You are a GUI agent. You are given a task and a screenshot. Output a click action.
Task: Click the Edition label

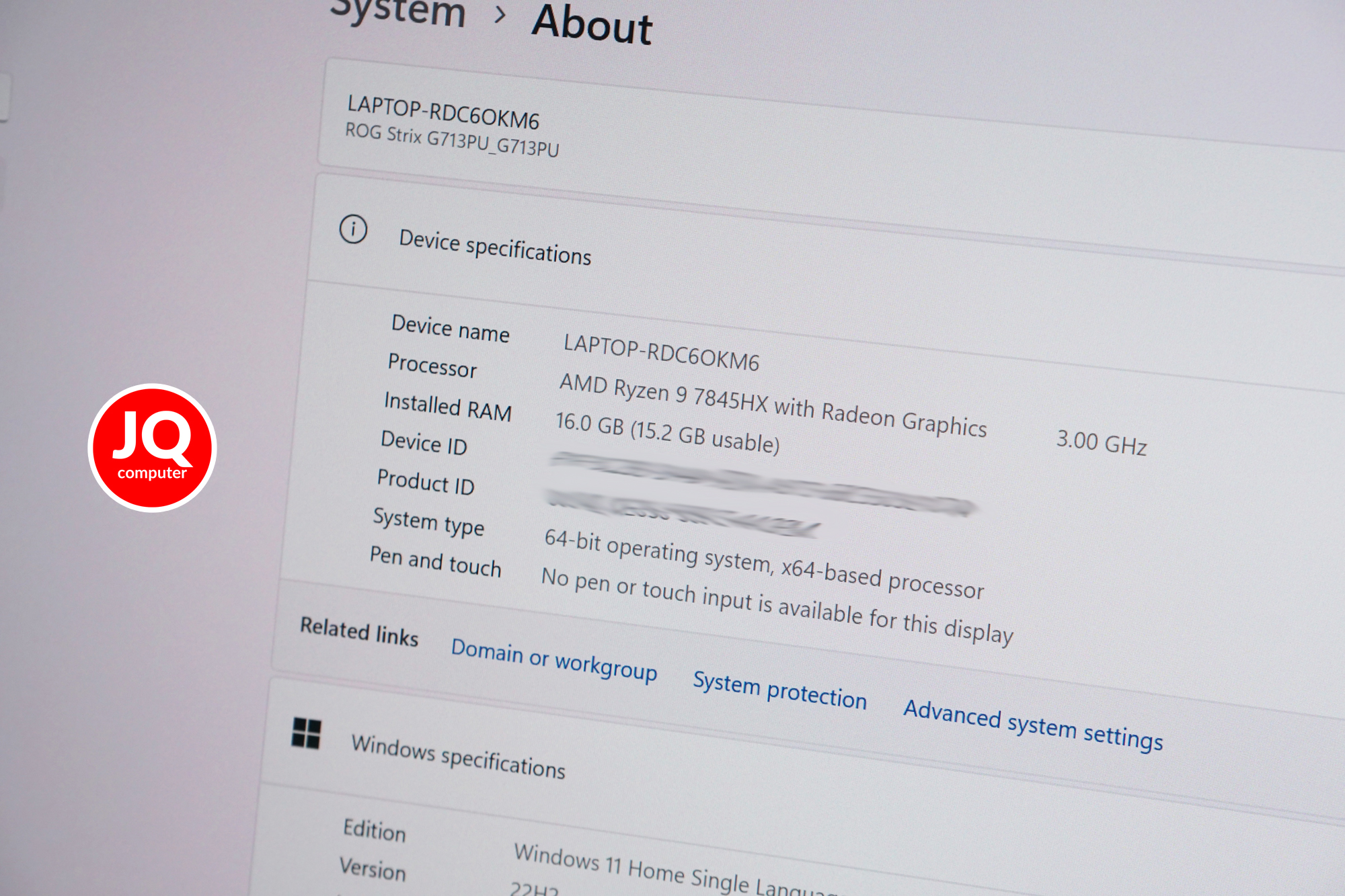[375, 829]
